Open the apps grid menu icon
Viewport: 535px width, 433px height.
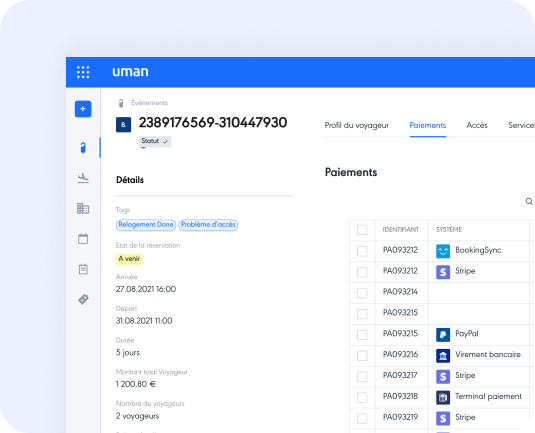click(83, 72)
